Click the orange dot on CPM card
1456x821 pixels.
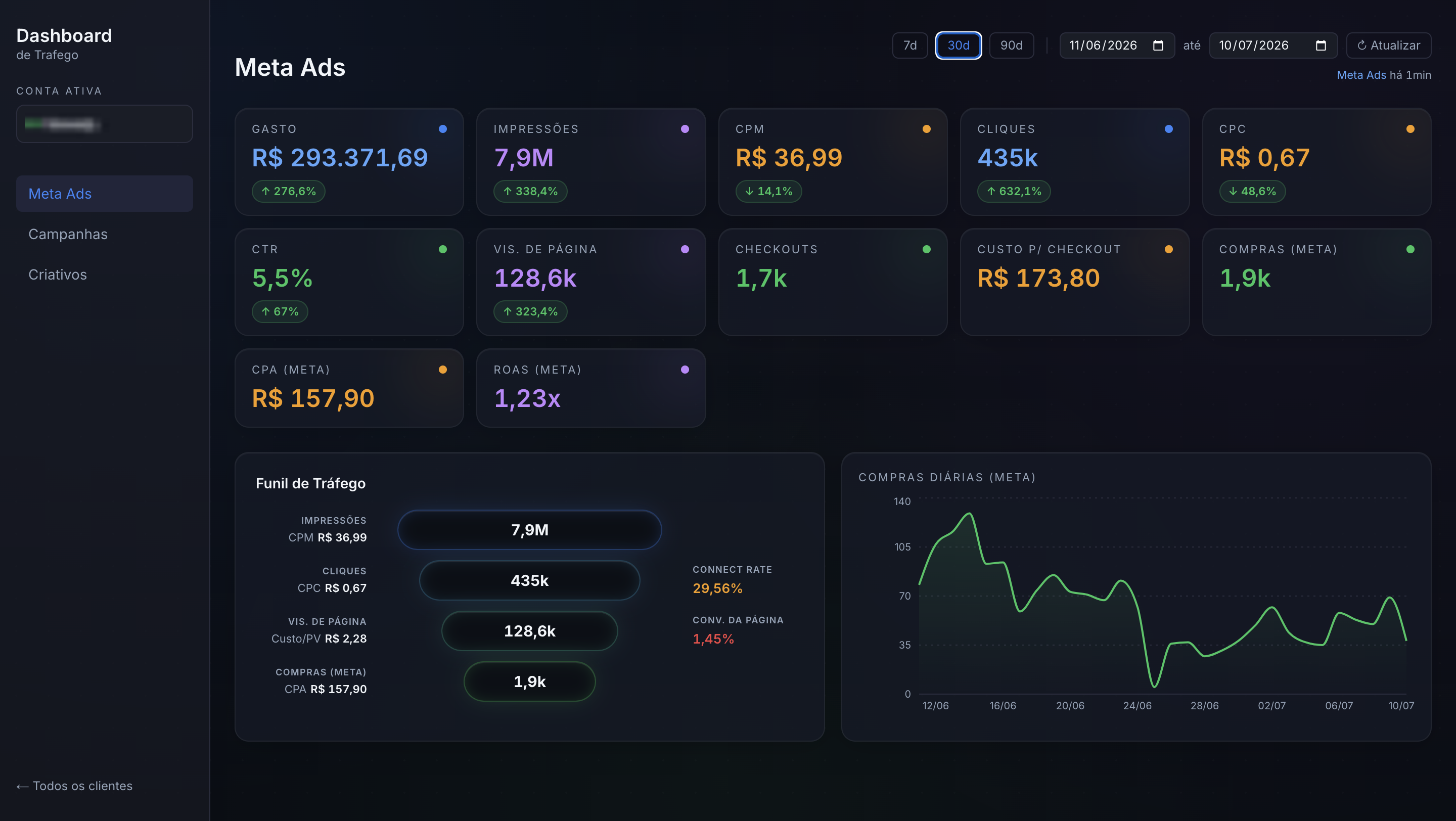(x=926, y=129)
